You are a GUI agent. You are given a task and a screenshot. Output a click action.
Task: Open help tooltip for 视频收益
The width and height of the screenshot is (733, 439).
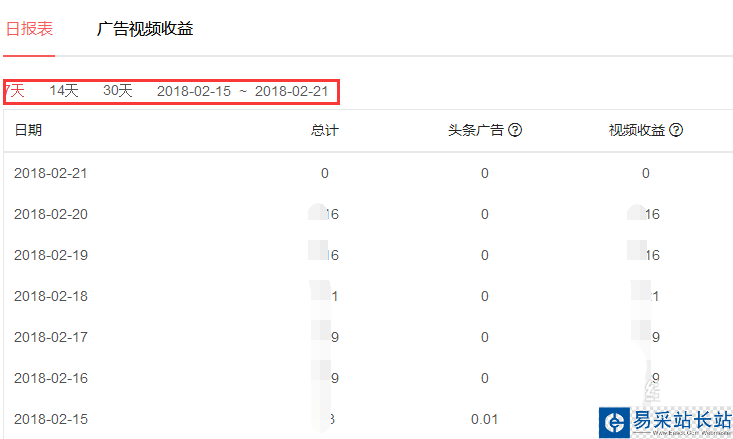pyautogui.click(x=676, y=131)
